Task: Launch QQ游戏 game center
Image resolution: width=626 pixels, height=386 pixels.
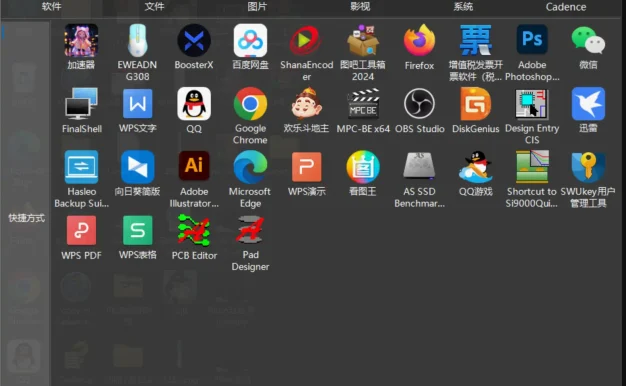Action: 475,167
